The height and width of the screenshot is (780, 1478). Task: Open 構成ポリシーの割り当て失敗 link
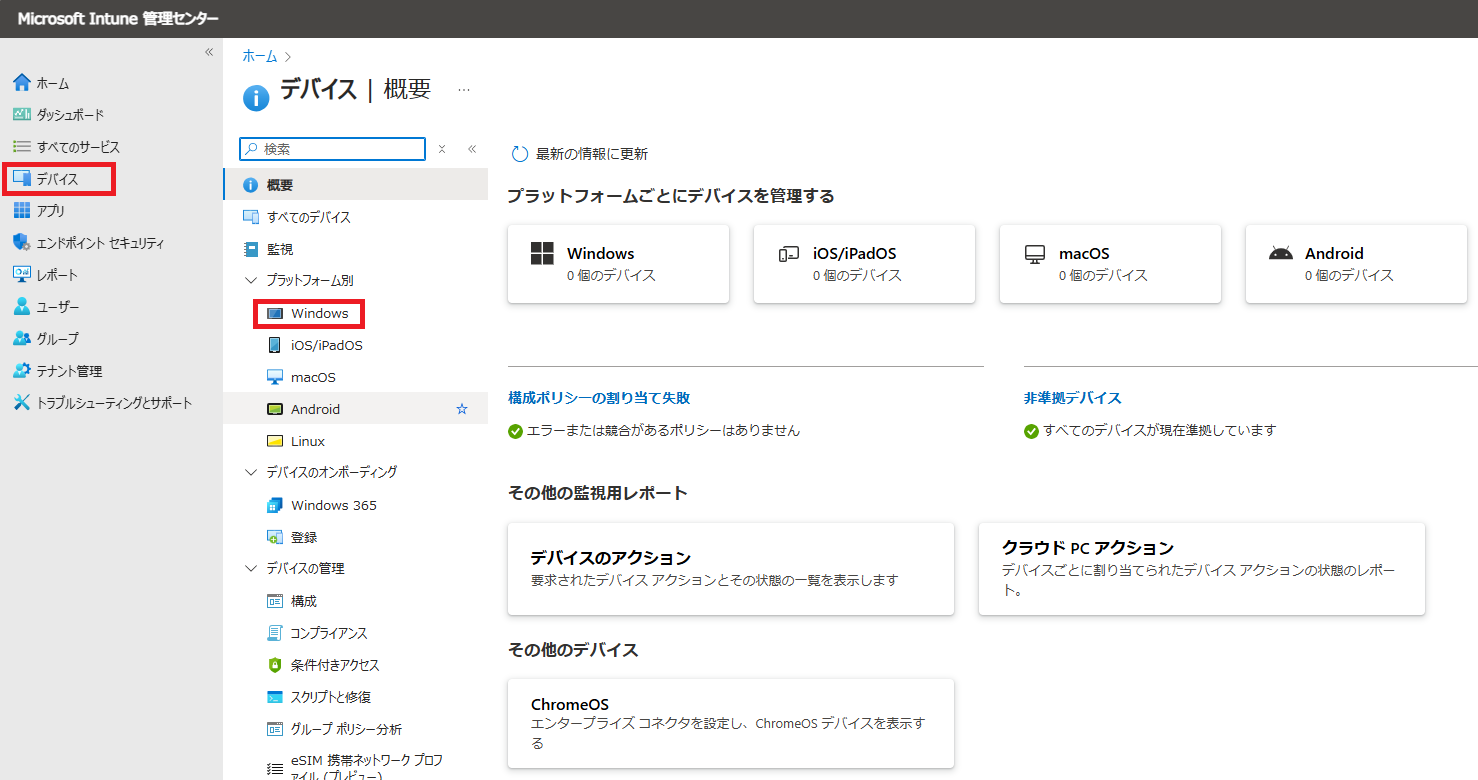[599, 398]
